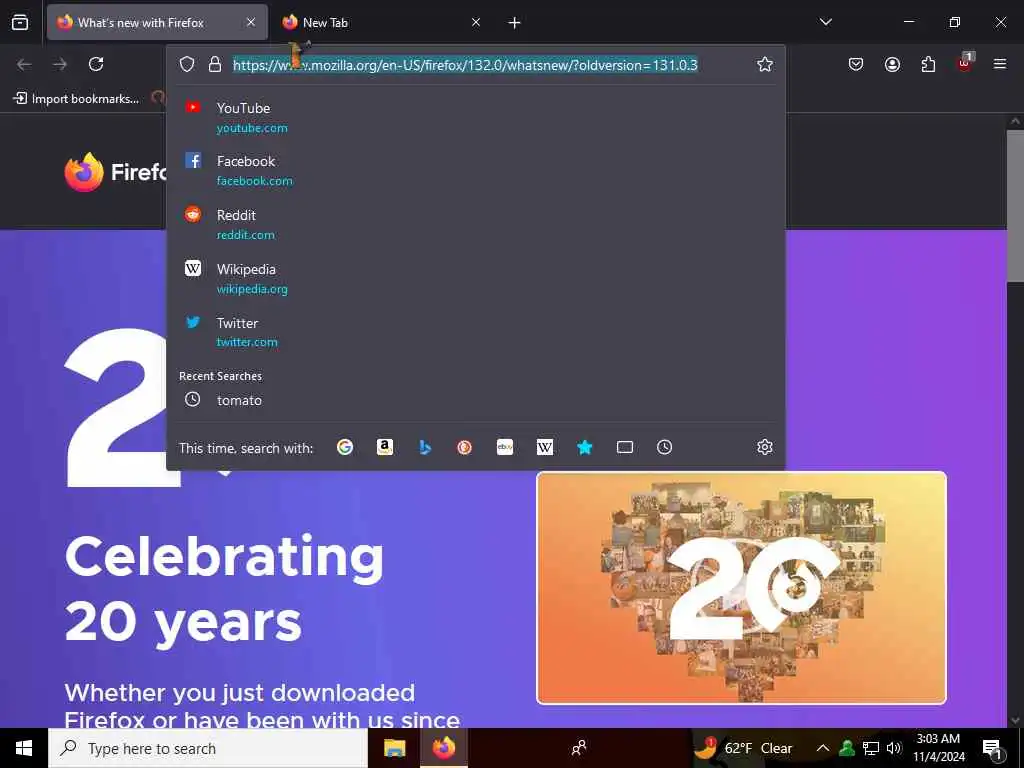The width and height of the screenshot is (1024, 768).
Task: Open the tracking protection shield icon
Action: (x=187, y=64)
